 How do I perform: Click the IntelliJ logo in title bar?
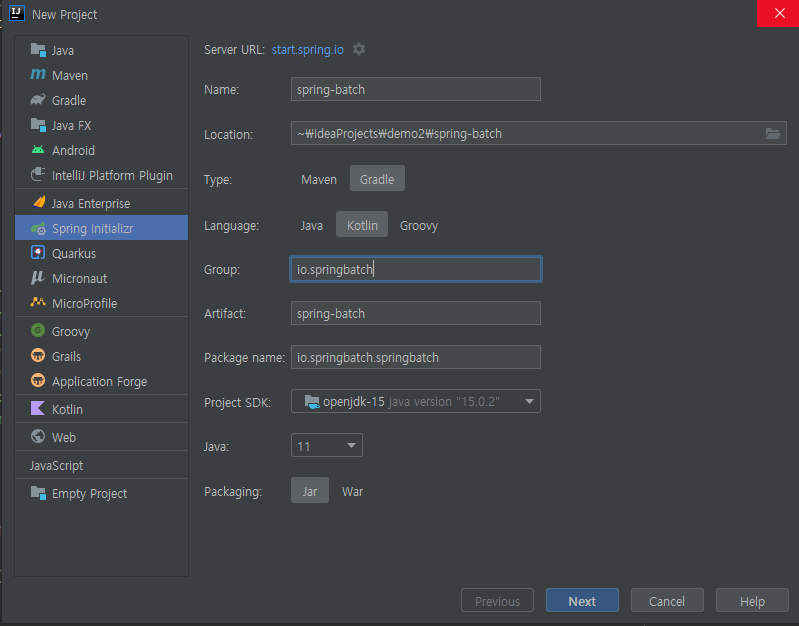point(17,13)
